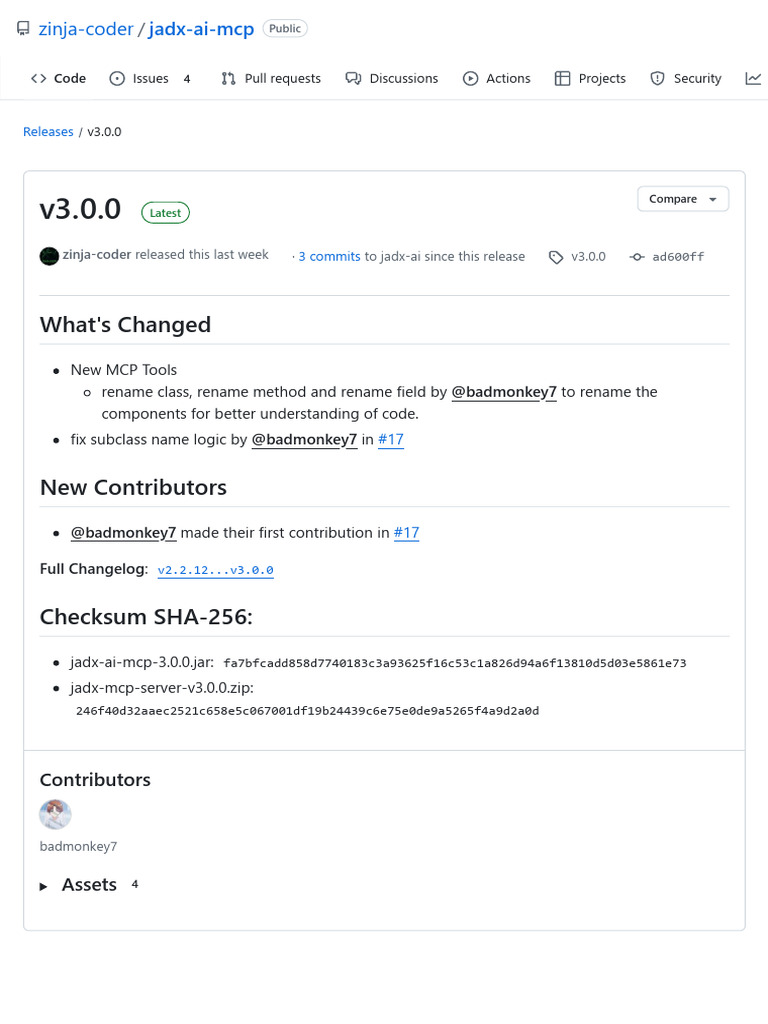Click the ad600ff commit icon
The image size is (768, 1024).
(x=637, y=257)
